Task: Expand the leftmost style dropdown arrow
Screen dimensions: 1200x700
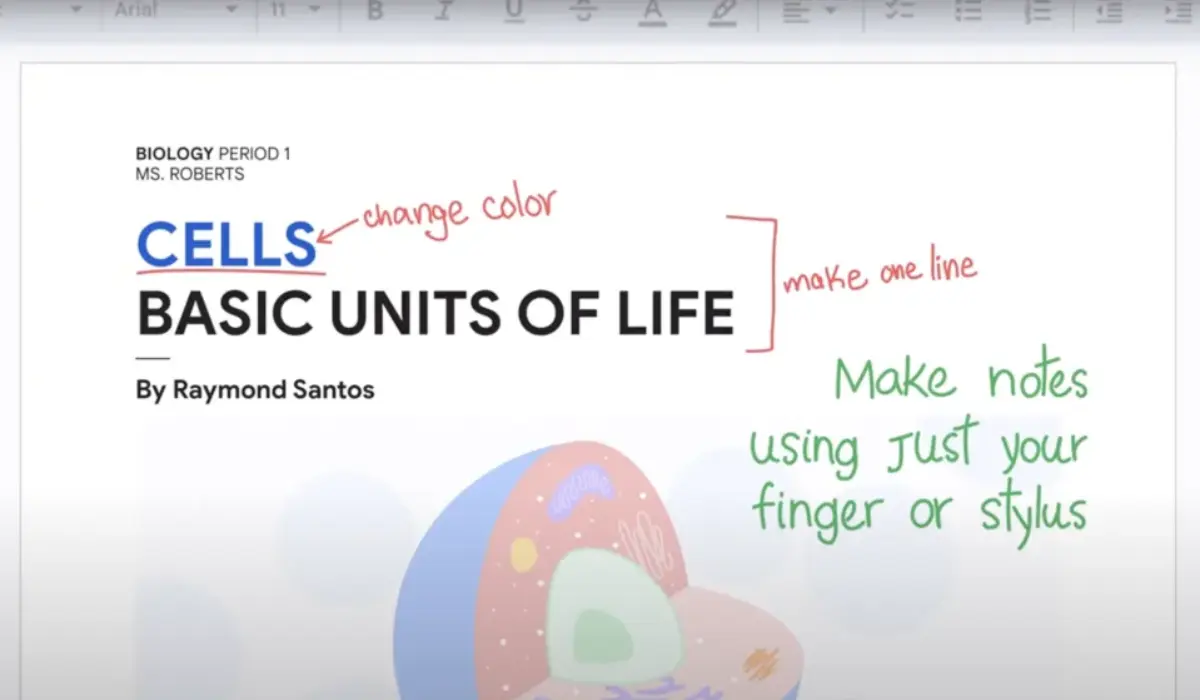Action: pos(75,10)
